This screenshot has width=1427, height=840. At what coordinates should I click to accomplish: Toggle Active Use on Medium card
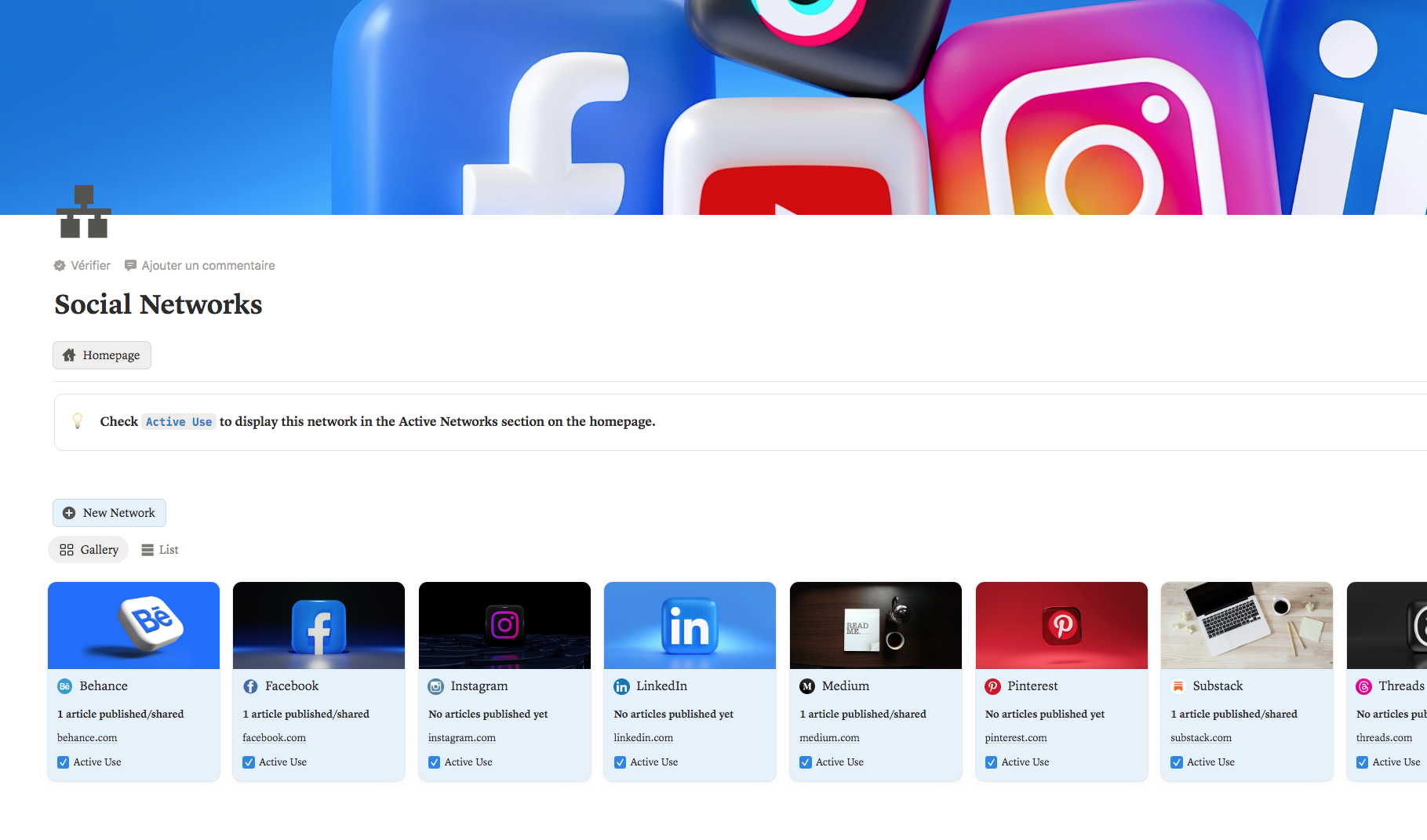(x=806, y=762)
